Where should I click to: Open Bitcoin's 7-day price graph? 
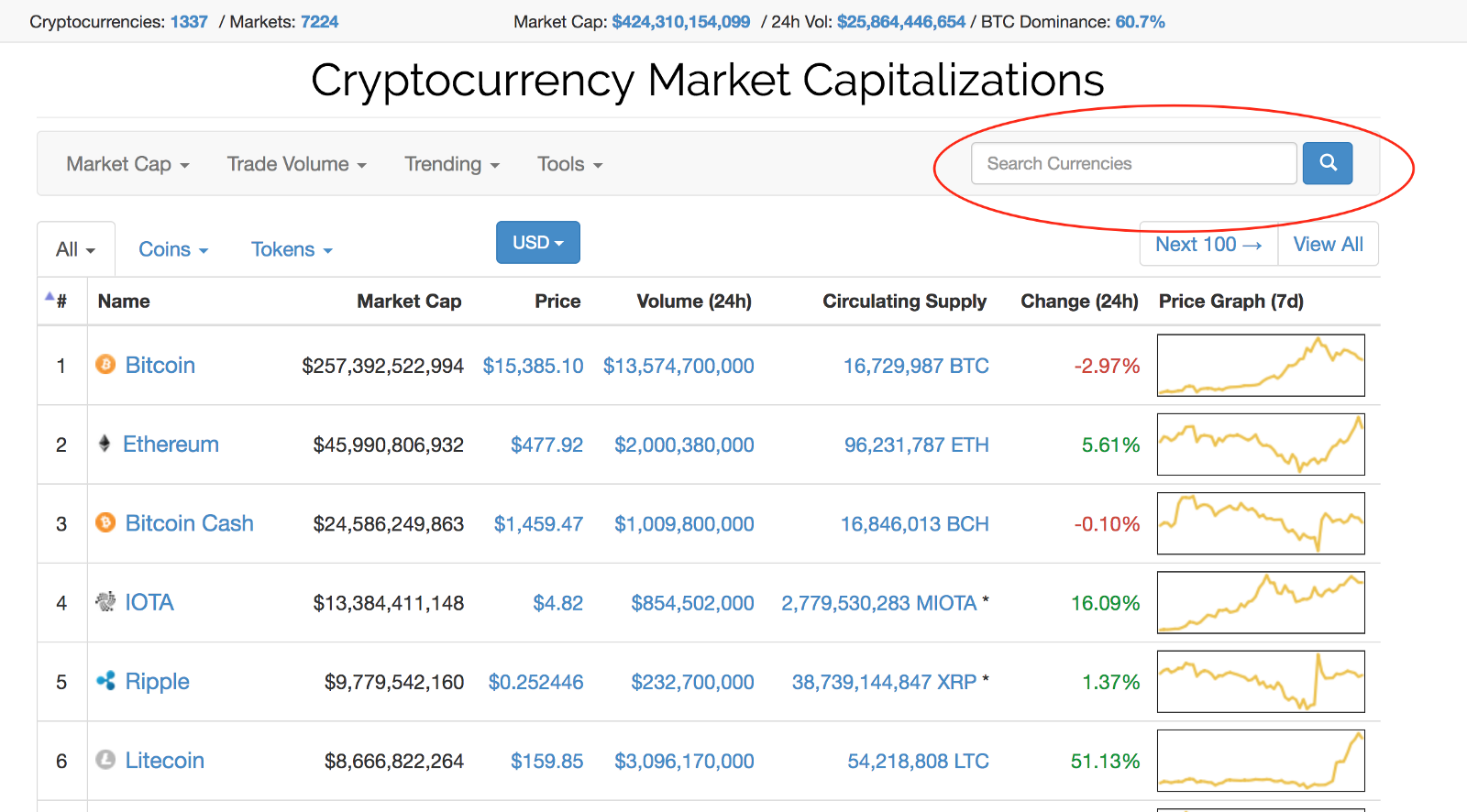click(1261, 365)
